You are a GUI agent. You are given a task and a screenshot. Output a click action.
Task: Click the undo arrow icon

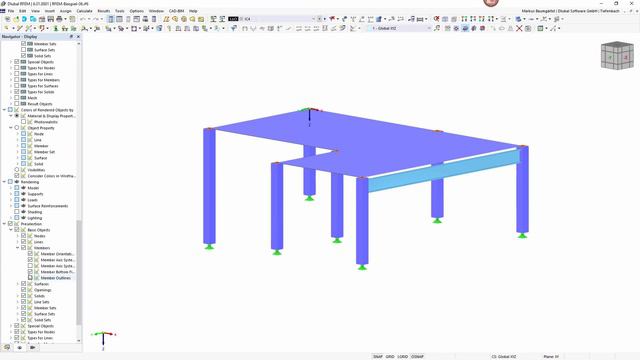pos(83,19)
